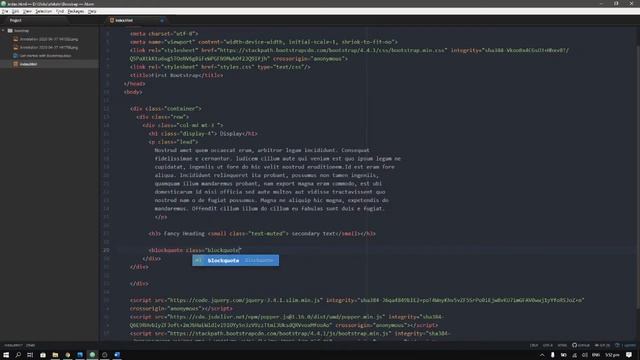Open the blue app icon after Chrome on taskbar
Viewport: 640px width, 360px height.
pyautogui.click(x=80, y=355)
